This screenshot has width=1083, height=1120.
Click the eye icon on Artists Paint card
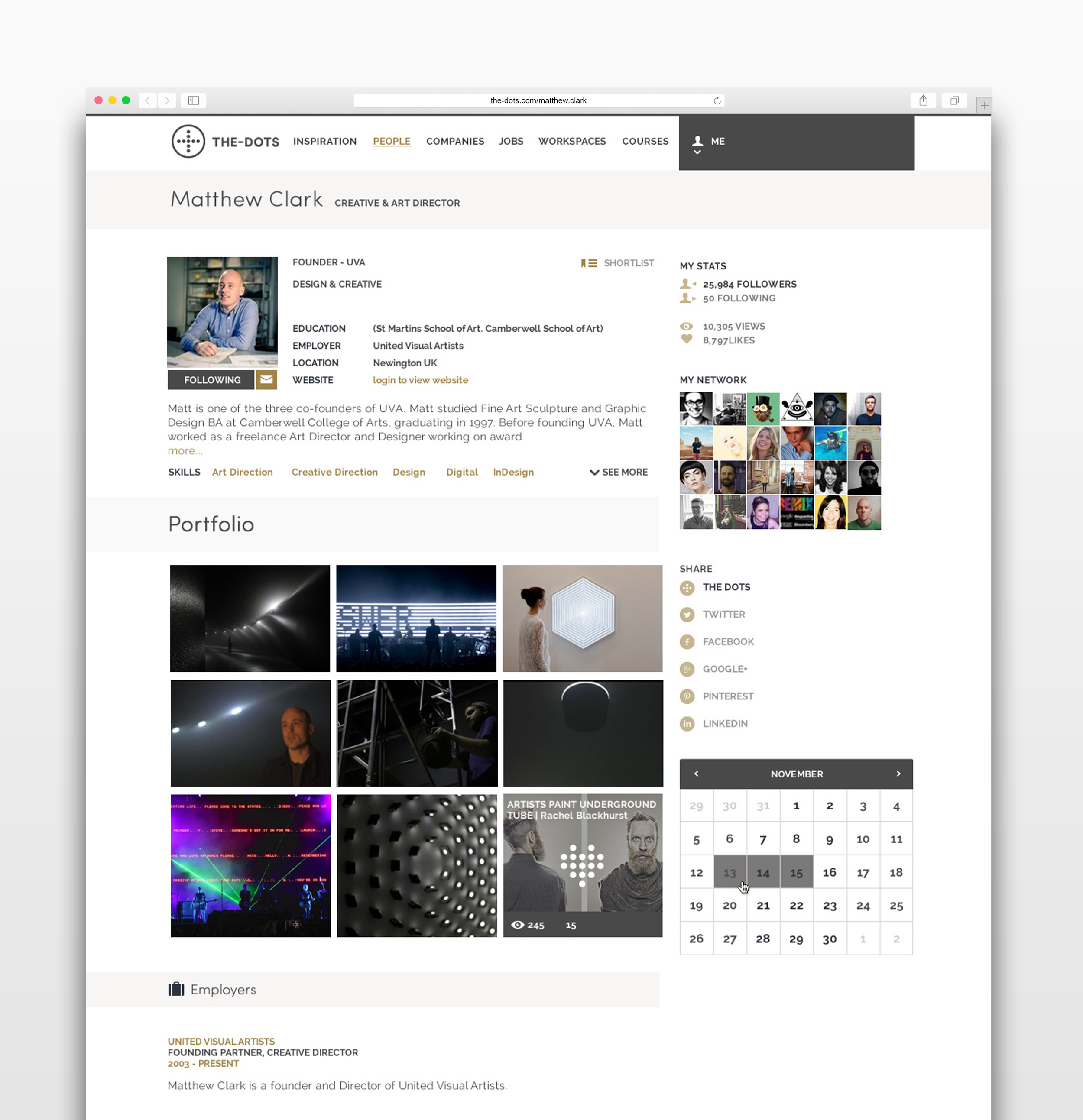tap(517, 925)
